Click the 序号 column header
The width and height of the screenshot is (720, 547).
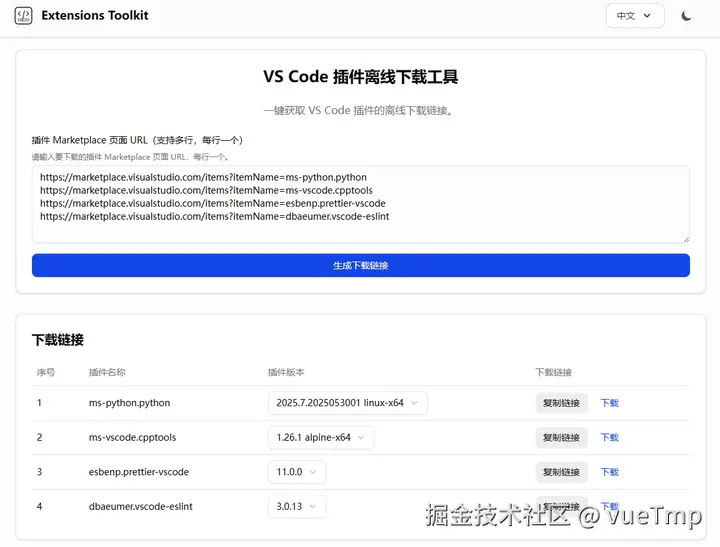(46, 372)
